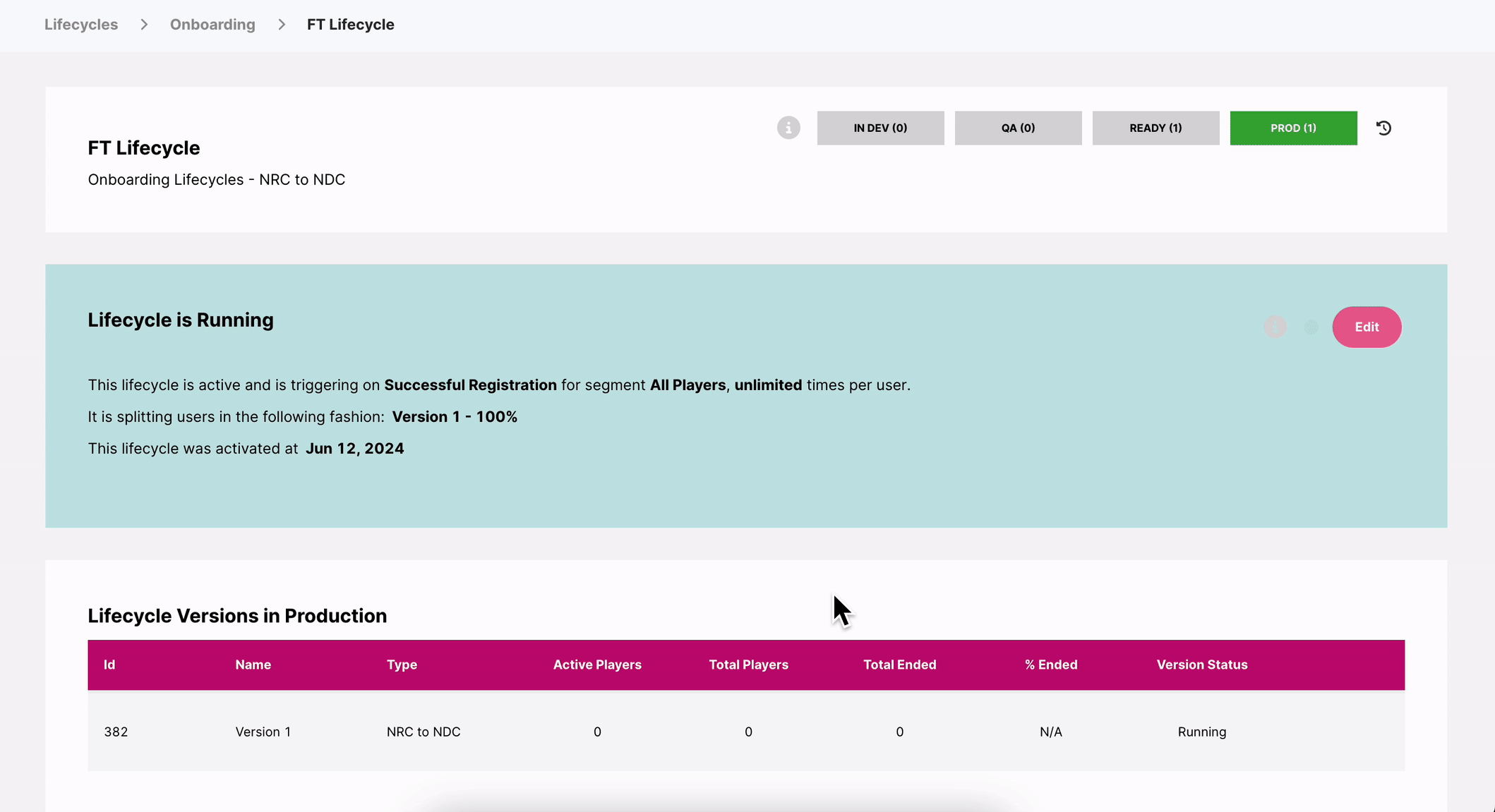
Task: Click the FT Lifecycle breadcrumb item
Action: [x=350, y=25]
